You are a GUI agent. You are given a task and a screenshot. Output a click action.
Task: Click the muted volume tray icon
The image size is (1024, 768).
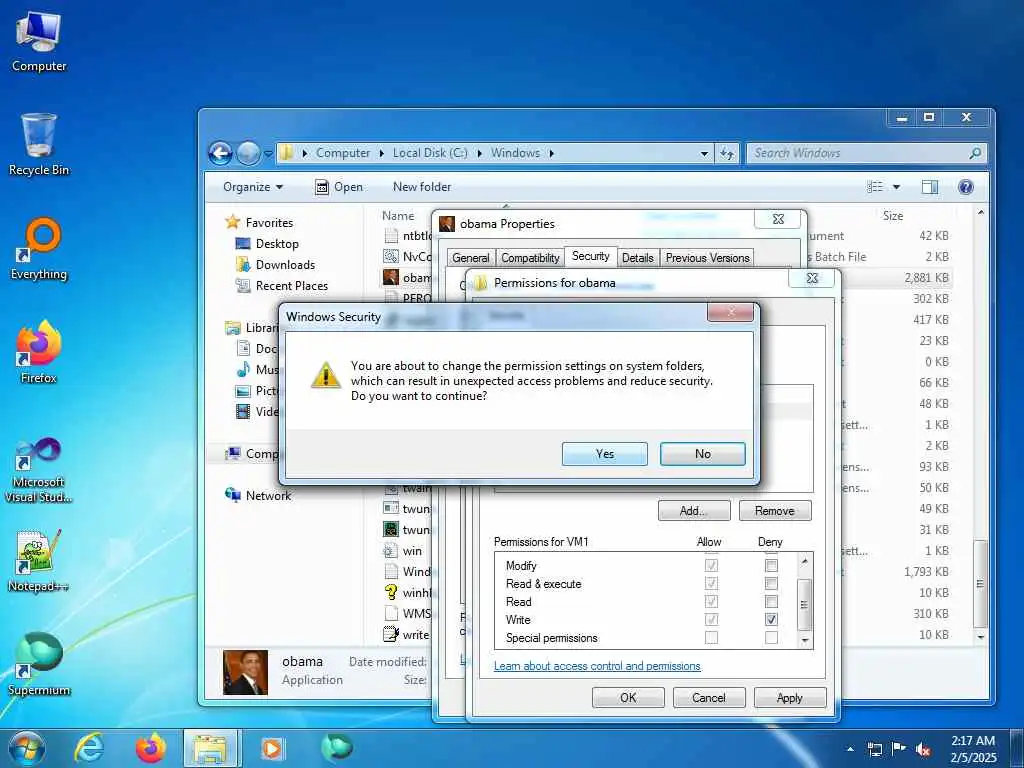pos(923,750)
